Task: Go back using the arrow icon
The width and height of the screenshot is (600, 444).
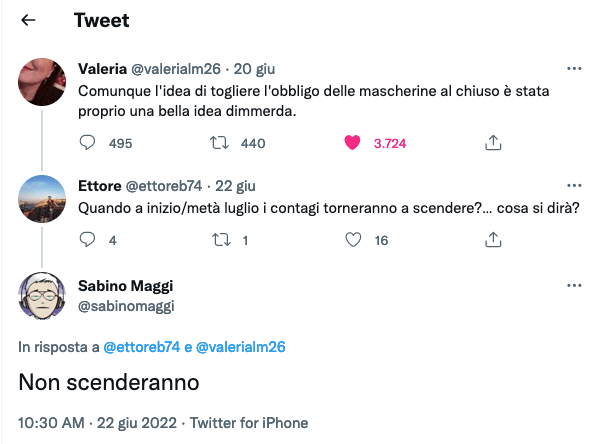Action: 29,20
